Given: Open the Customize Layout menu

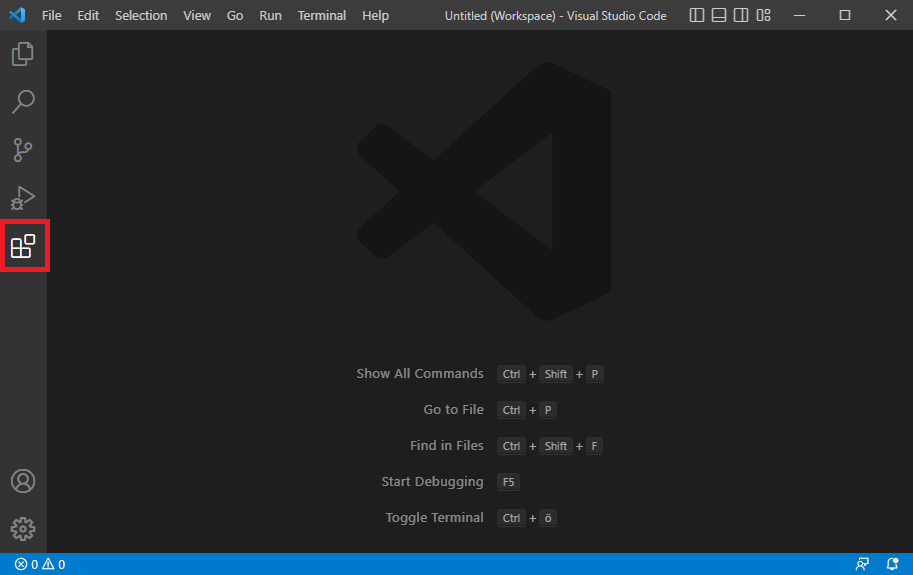Looking at the screenshot, I should point(763,15).
